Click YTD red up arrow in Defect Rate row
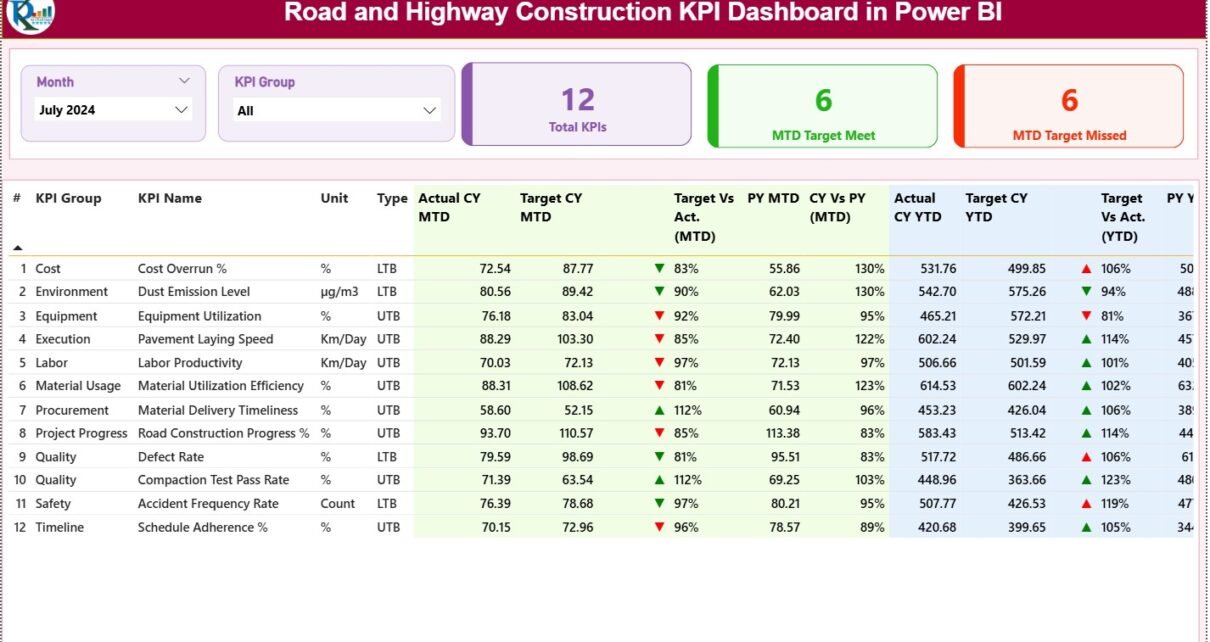Image resolution: width=1210 pixels, height=642 pixels. 1085,457
